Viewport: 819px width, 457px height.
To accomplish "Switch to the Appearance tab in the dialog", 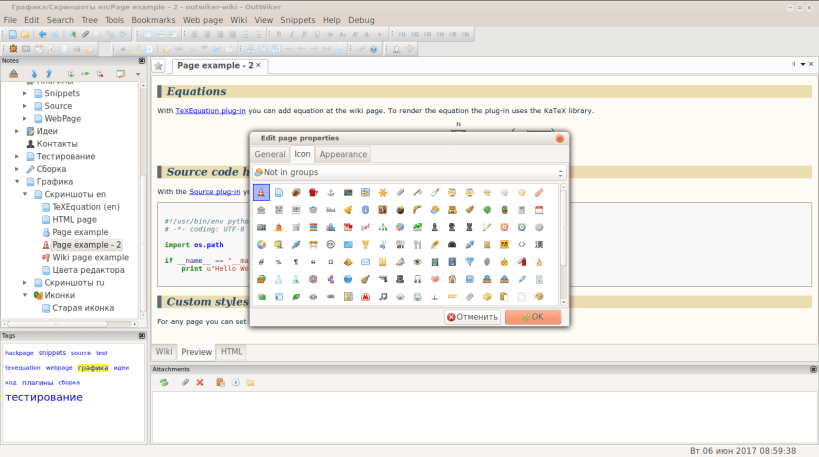I will [343, 155].
